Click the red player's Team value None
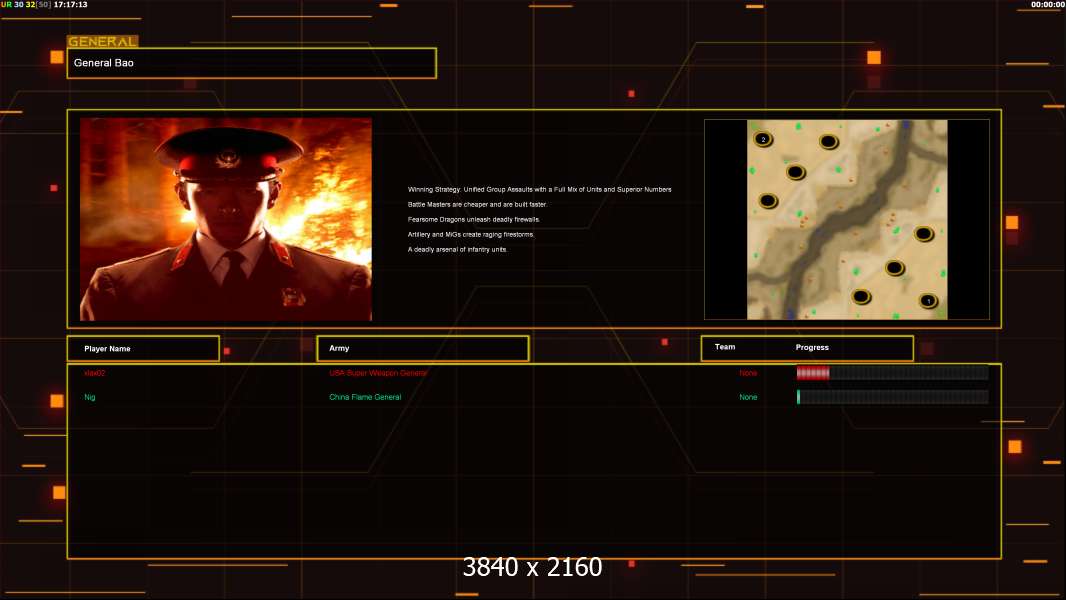Image resolution: width=1066 pixels, height=600 pixels. 748,373
